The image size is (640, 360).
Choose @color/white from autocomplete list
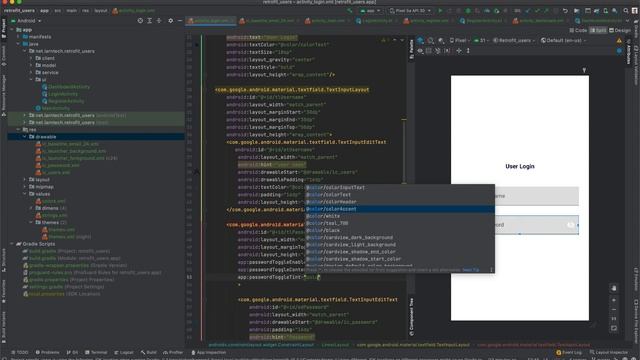pyautogui.click(x=400, y=216)
